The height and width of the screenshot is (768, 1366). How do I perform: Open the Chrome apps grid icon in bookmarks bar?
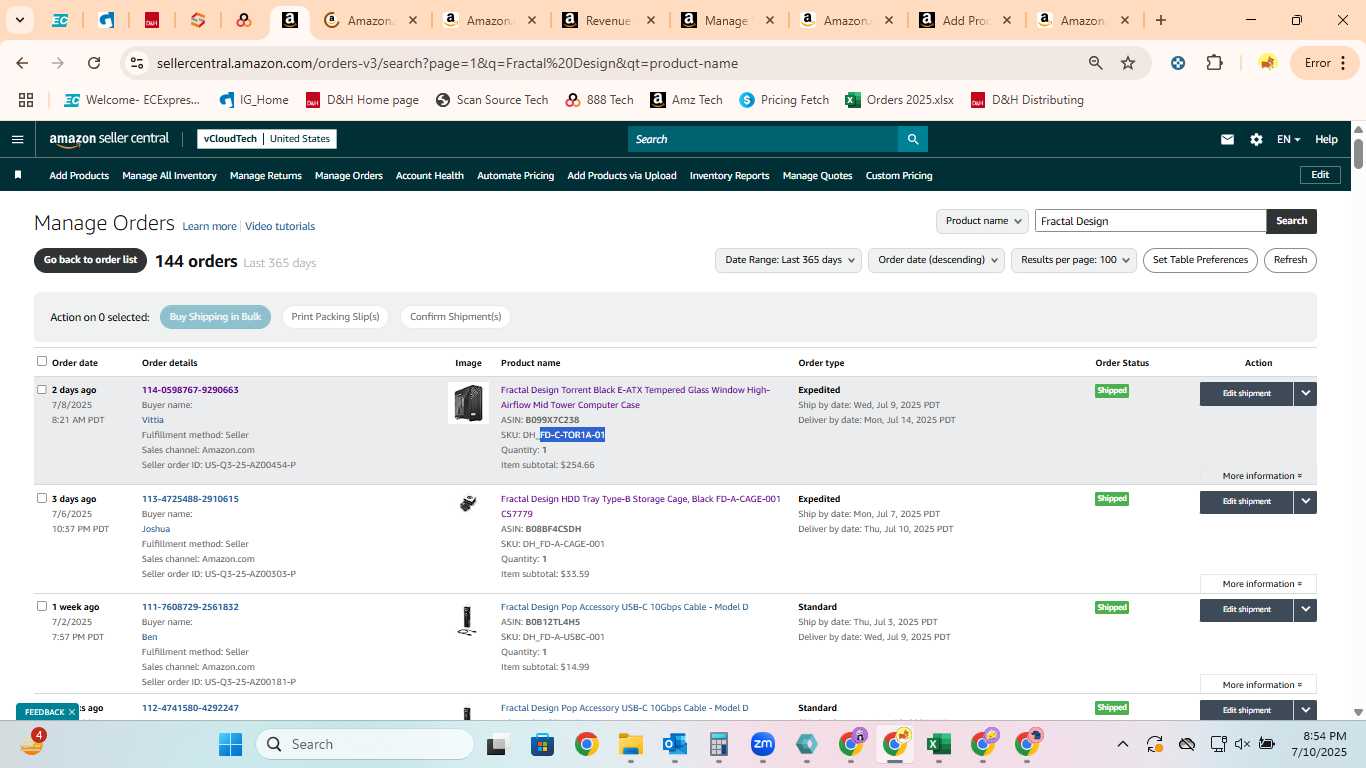click(x=26, y=100)
